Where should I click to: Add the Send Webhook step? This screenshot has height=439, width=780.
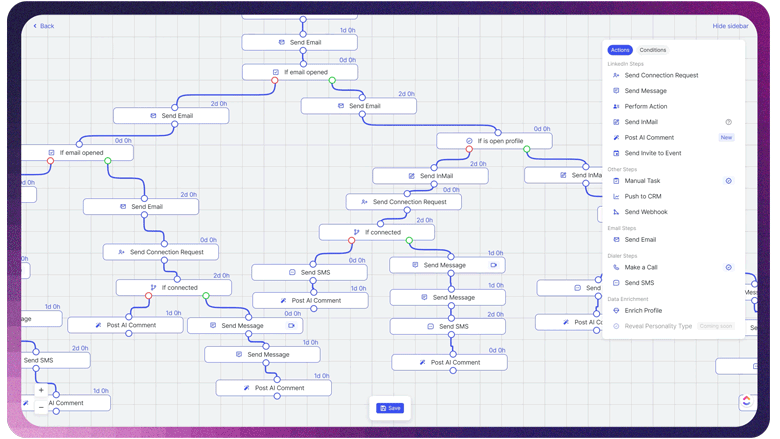640,212
